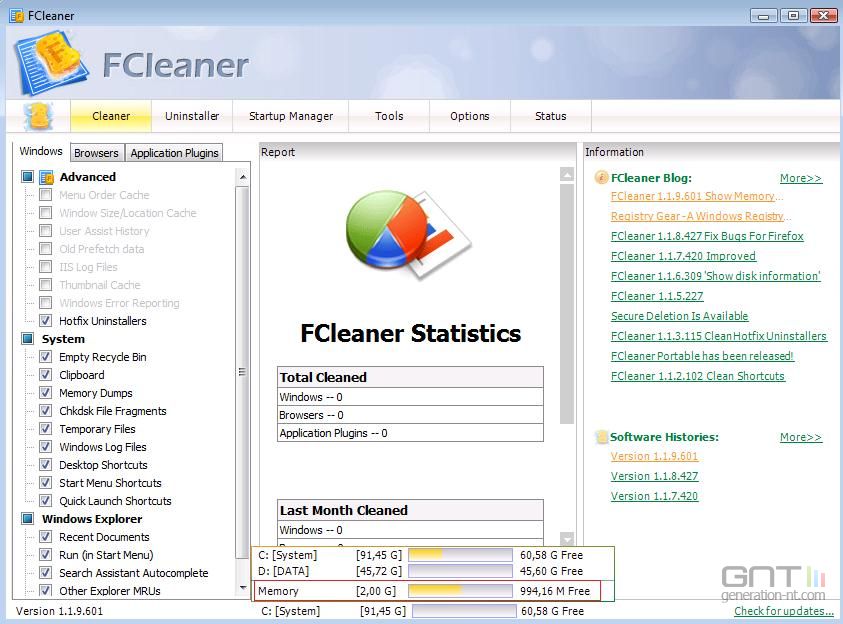
Task: Open the Options tab
Action: (x=470, y=116)
